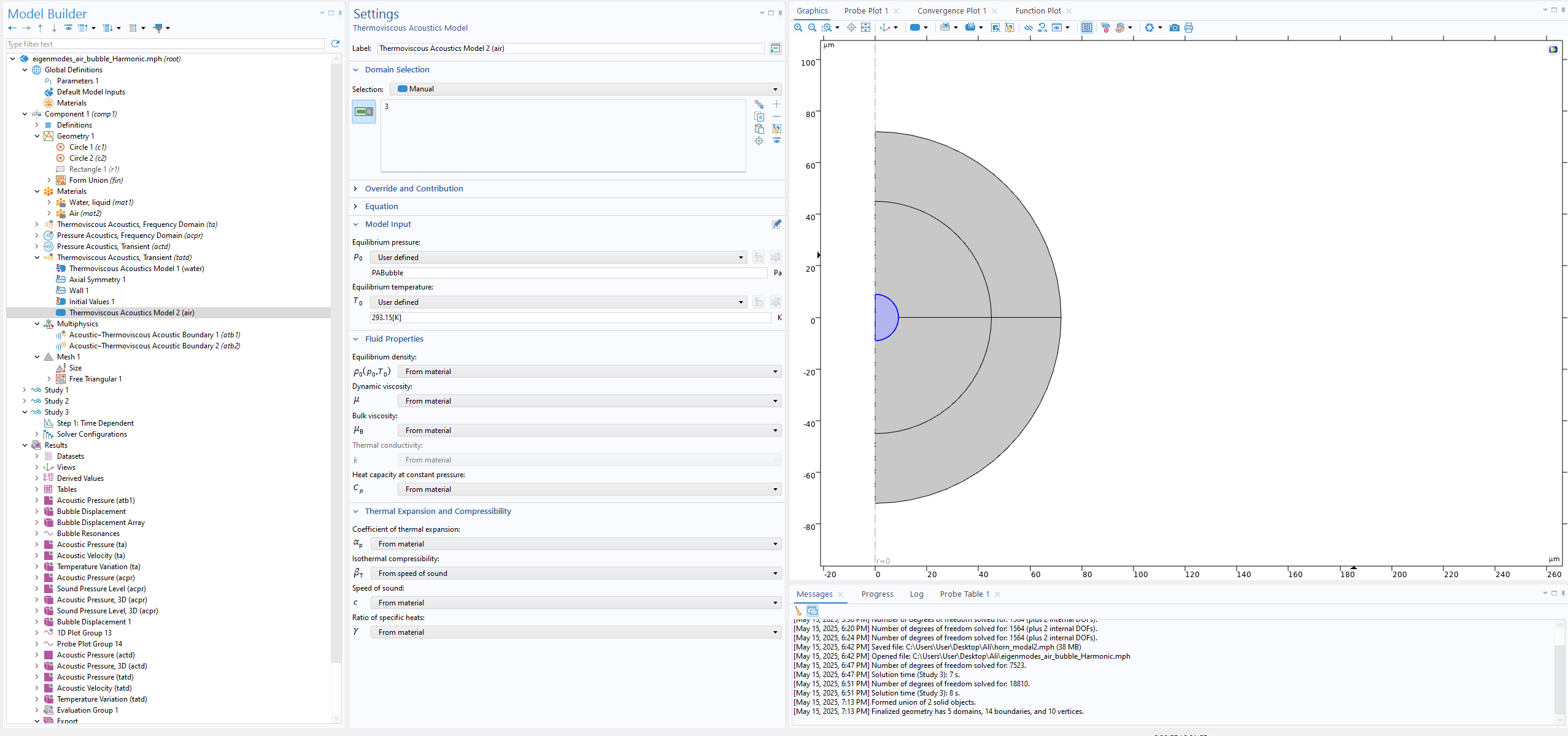Screen dimensions: 1568x736
Task: Click the Print graphics icon
Action: (x=1189, y=28)
